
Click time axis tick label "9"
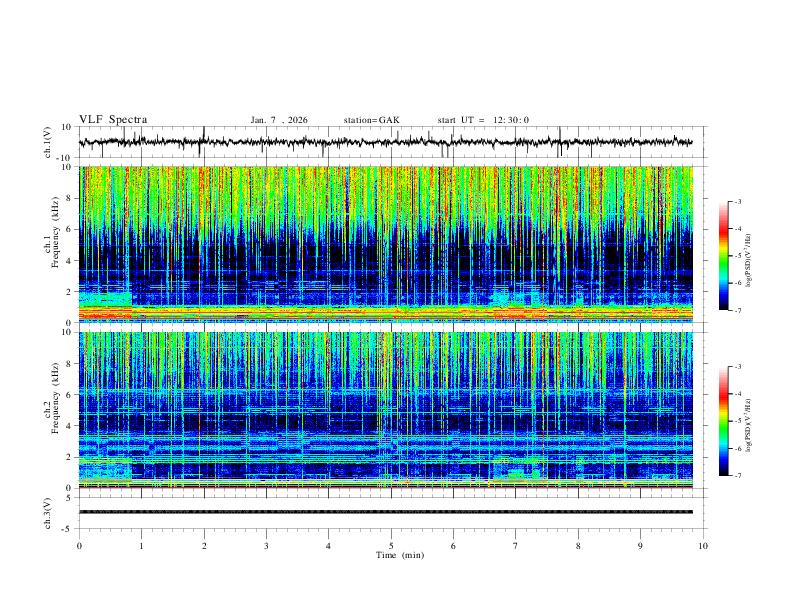[640, 546]
